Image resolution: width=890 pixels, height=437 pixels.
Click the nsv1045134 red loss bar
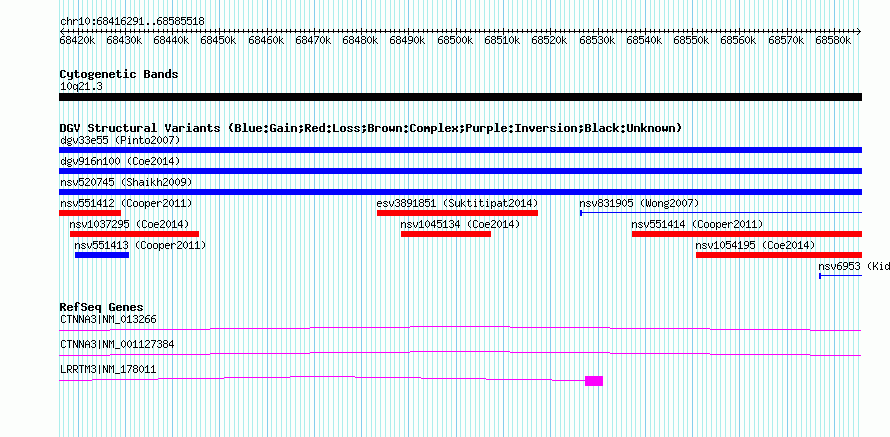click(446, 234)
